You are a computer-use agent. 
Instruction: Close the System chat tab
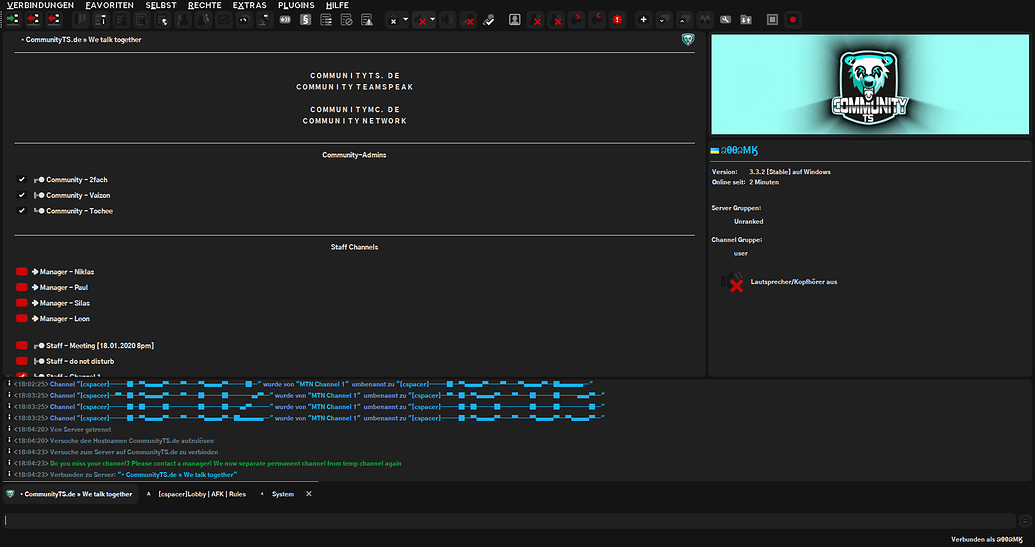pyautogui.click(x=309, y=494)
